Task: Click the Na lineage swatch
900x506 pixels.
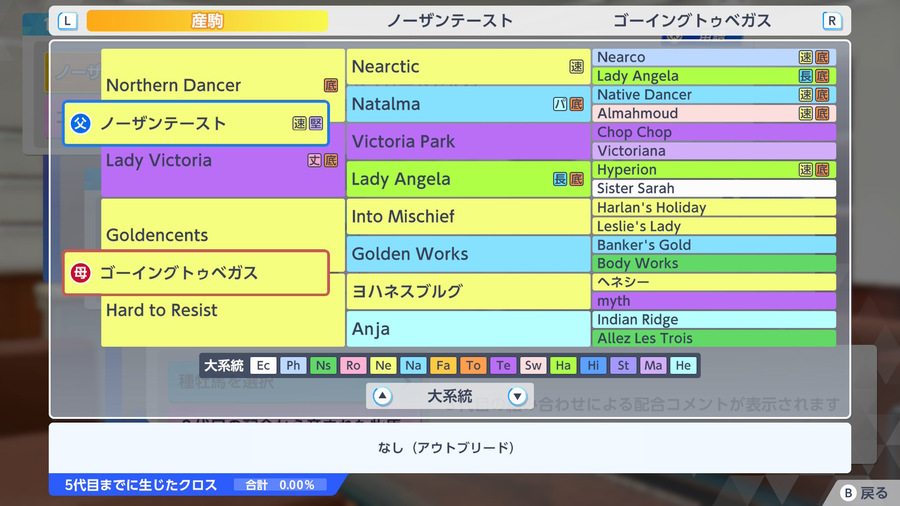Action: click(413, 365)
